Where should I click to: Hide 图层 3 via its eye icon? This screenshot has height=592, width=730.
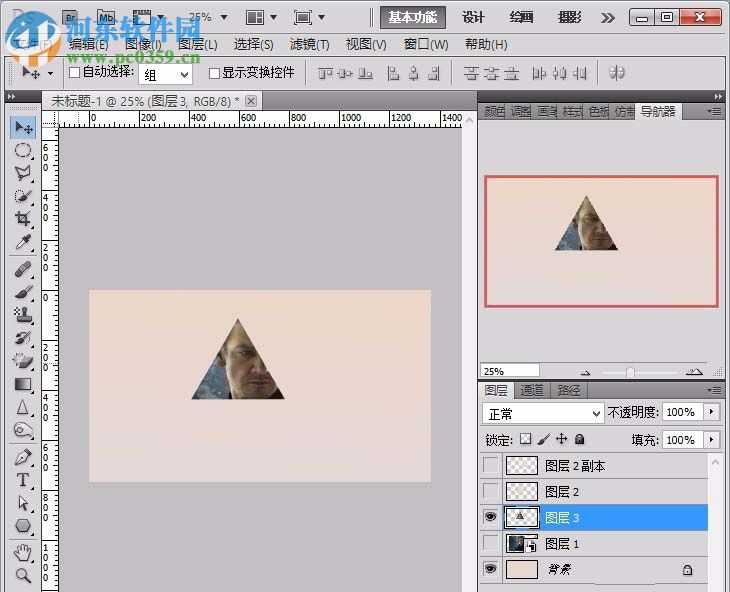pyautogui.click(x=490, y=517)
